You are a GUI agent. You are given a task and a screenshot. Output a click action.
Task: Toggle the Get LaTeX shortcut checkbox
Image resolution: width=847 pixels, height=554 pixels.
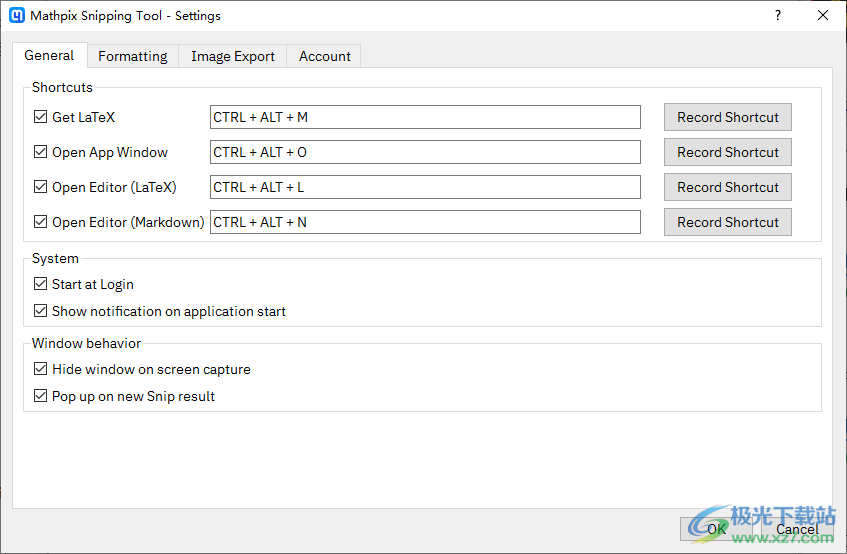pyautogui.click(x=41, y=117)
